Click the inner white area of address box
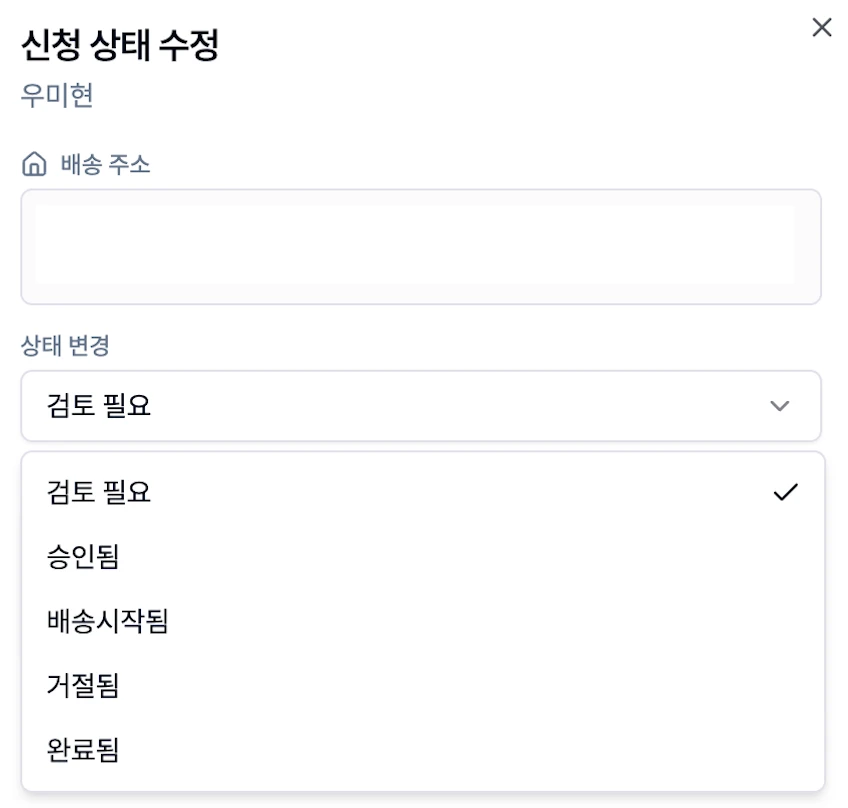The width and height of the screenshot is (848, 808). 415,244
